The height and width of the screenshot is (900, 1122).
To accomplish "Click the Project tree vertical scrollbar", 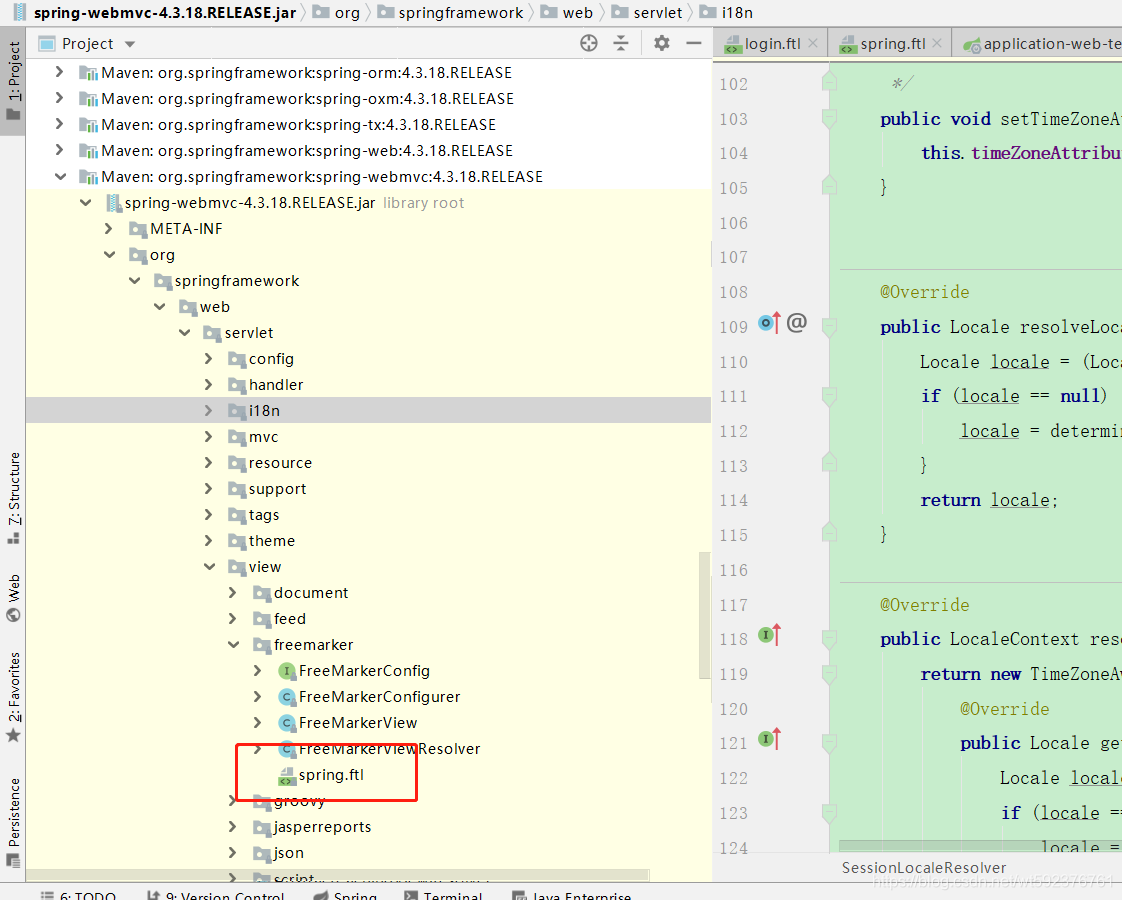I will click(705, 615).
